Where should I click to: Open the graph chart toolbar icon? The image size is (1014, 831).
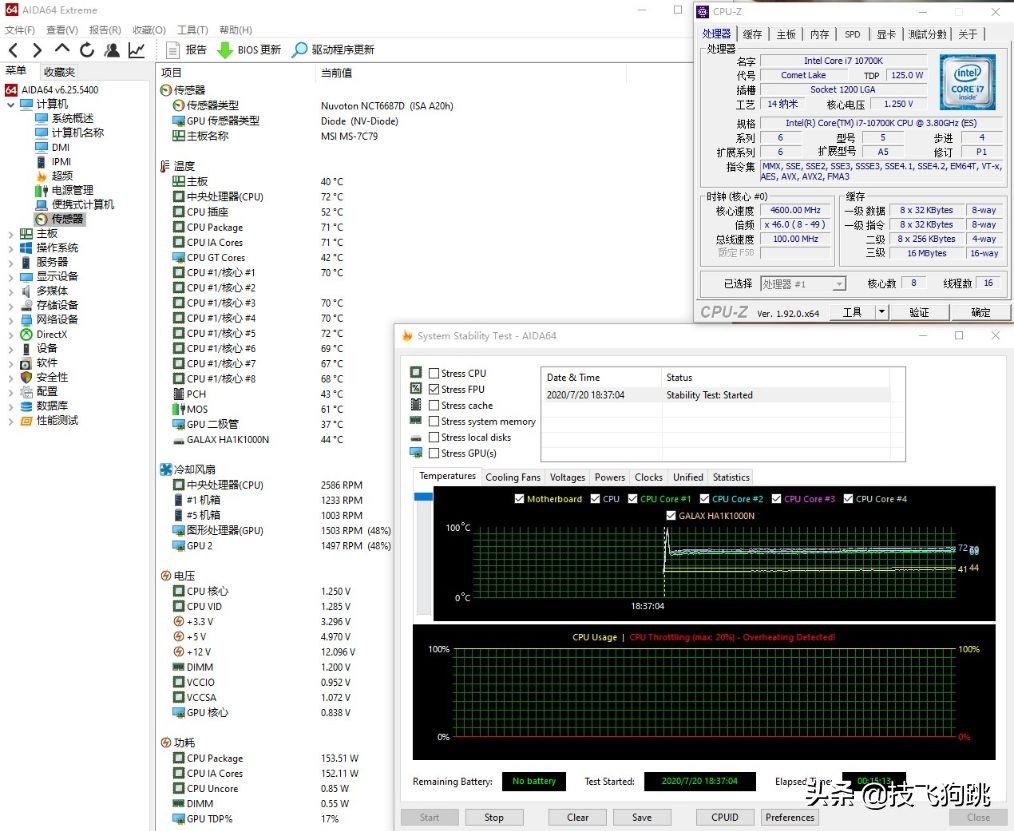point(136,50)
